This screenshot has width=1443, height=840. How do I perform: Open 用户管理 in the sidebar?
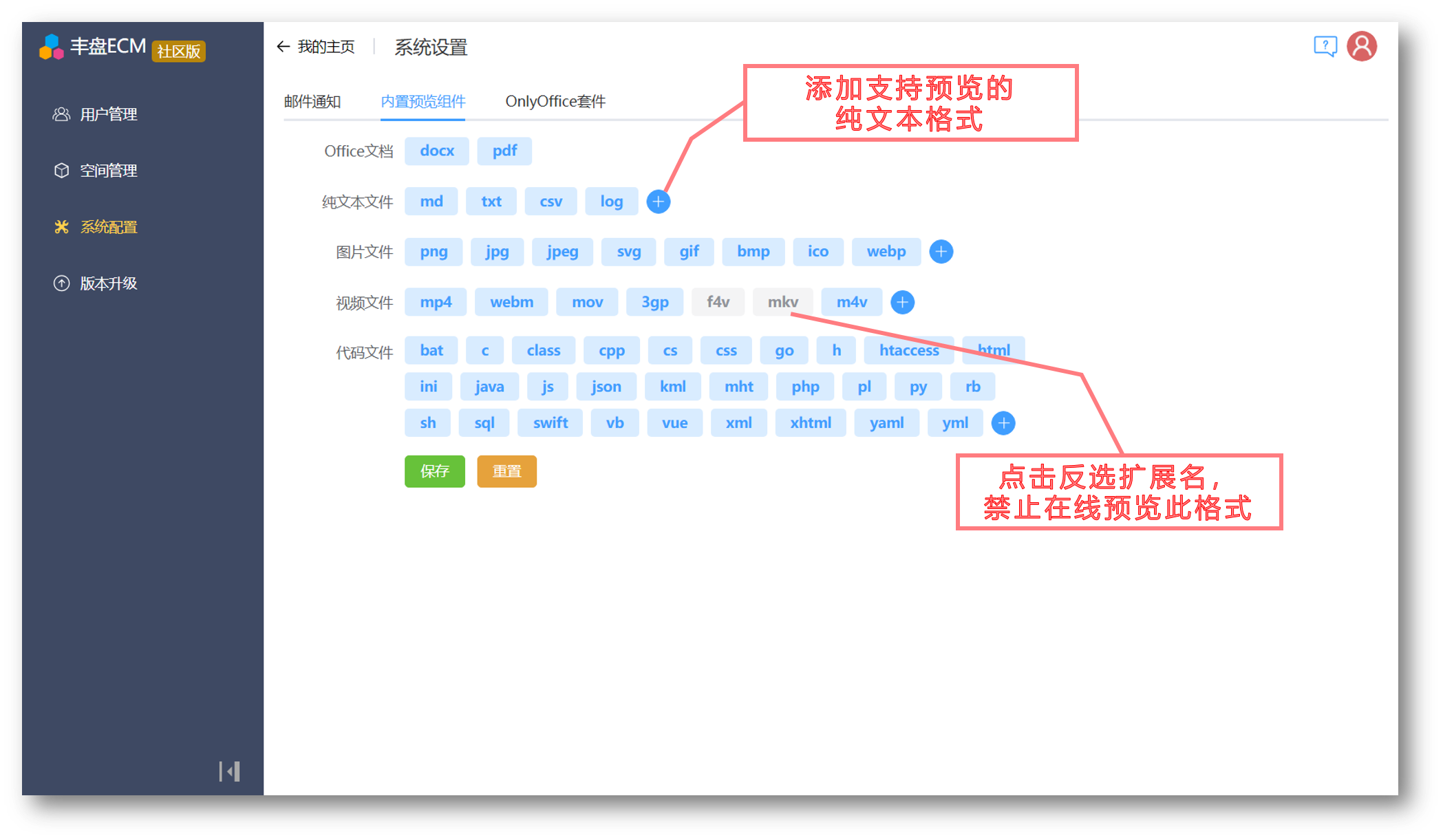[x=96, y=114]
